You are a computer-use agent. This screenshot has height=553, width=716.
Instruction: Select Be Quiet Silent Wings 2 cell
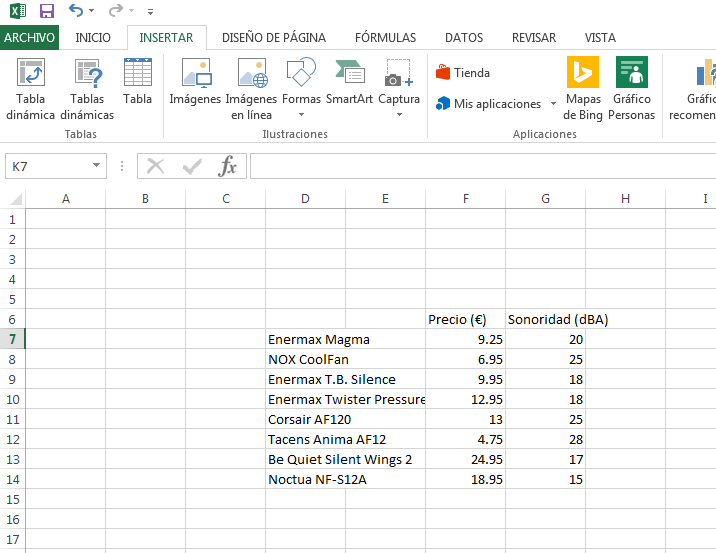(x=305, y=459)
